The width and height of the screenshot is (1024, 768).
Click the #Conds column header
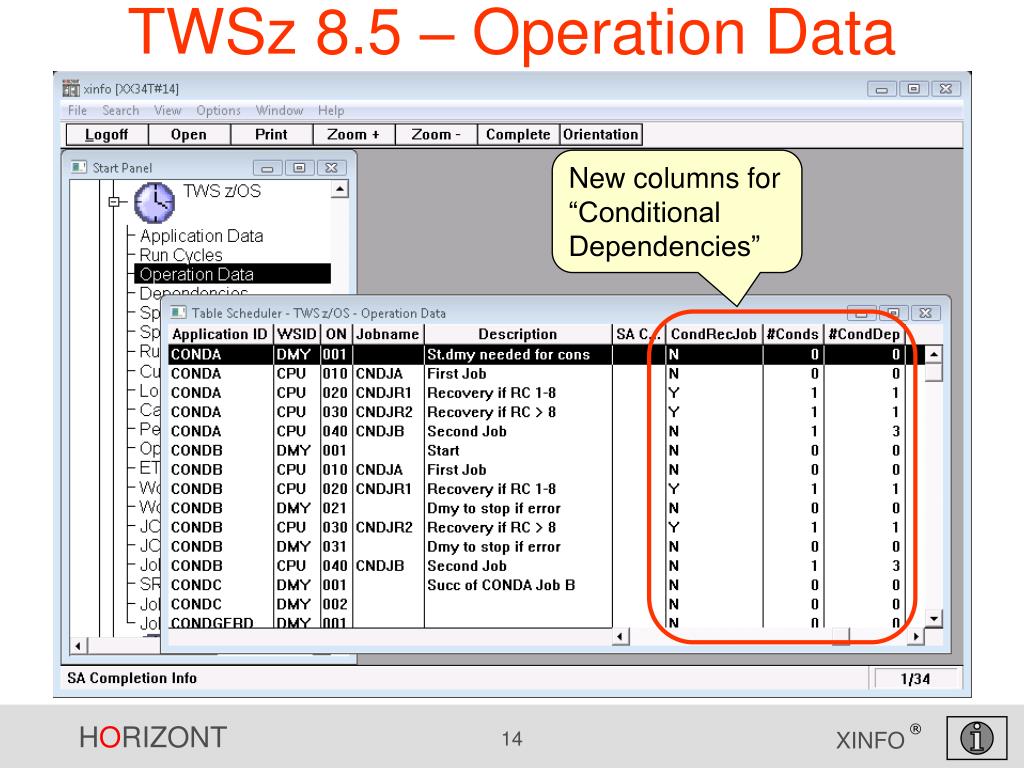click(793, 334)
